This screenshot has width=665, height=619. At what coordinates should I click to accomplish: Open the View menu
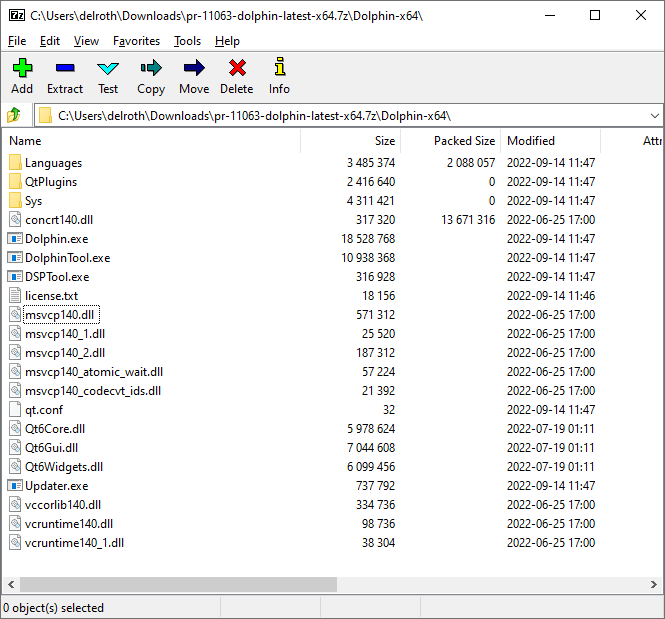click(86, 41)
